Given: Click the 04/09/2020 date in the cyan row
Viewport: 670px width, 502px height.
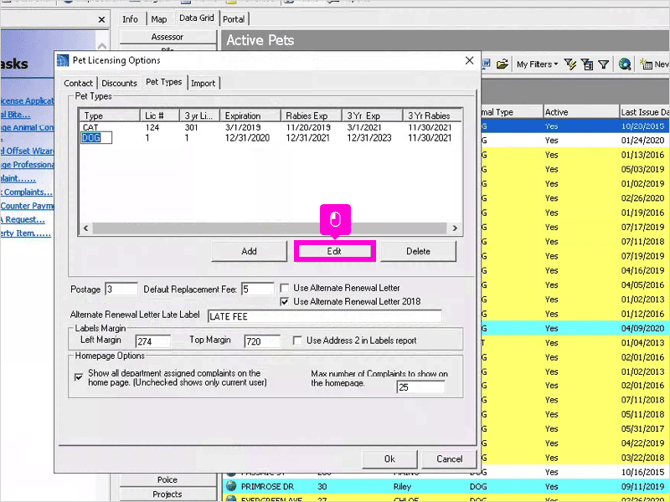Looking at the screenshot, I should point(643,328).
